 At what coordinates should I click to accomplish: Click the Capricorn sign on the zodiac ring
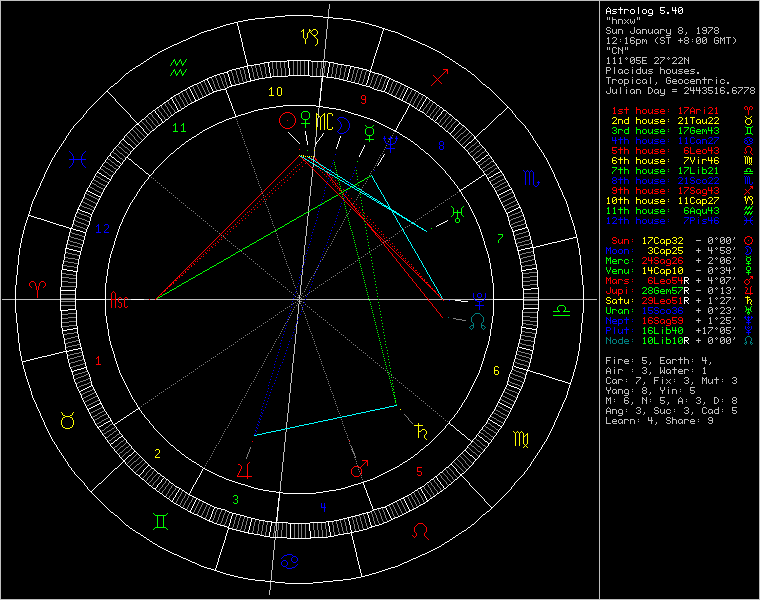tap(310, 36)
